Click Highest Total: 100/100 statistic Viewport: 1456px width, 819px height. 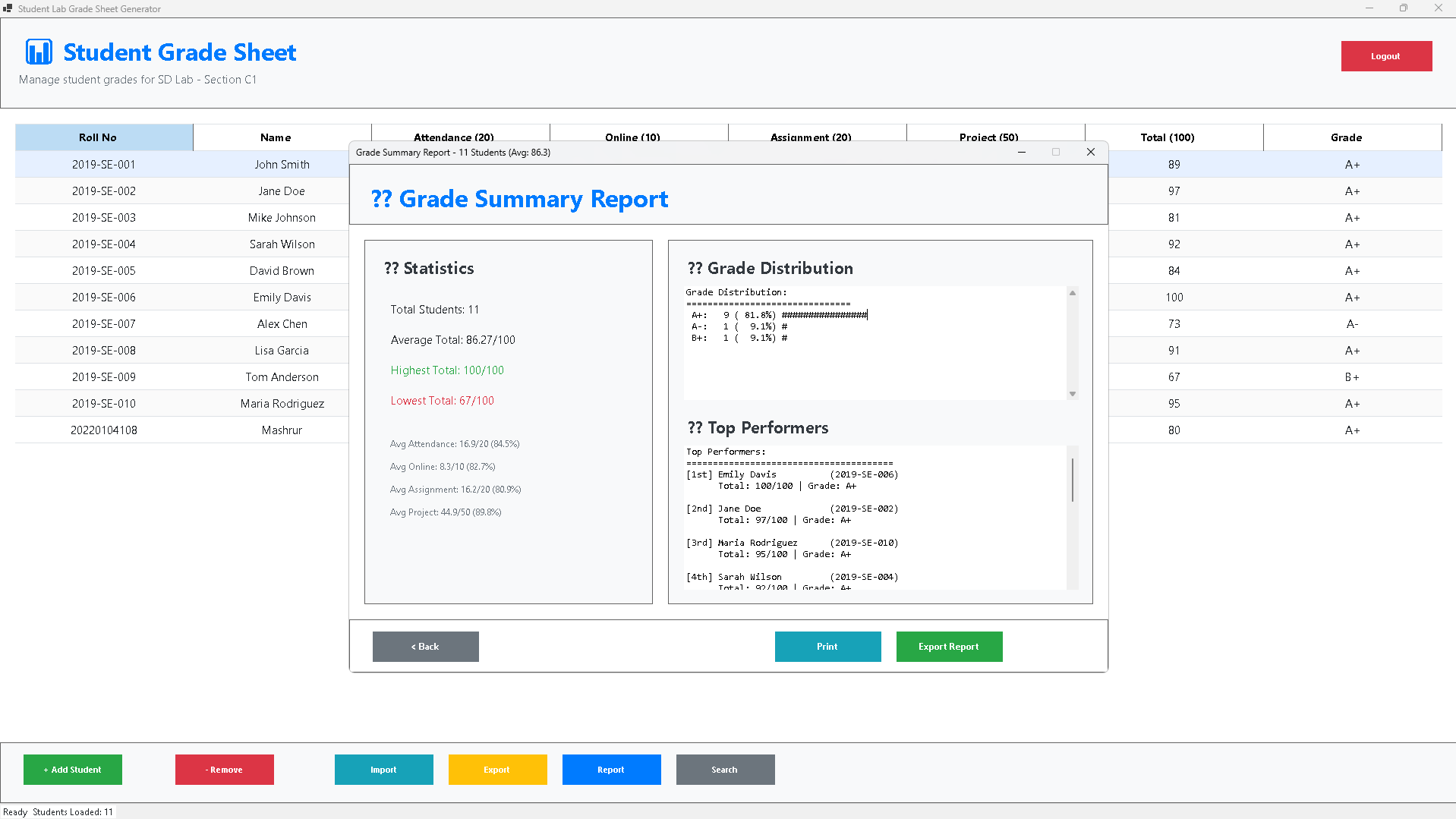447,370
